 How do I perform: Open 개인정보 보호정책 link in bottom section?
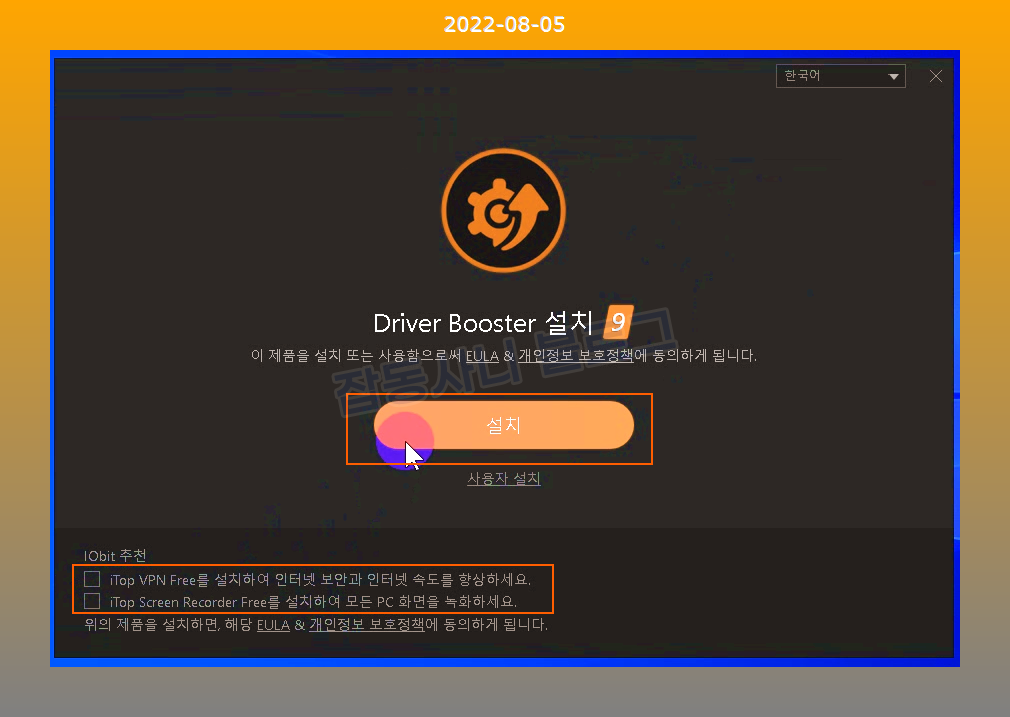(367, 624)
